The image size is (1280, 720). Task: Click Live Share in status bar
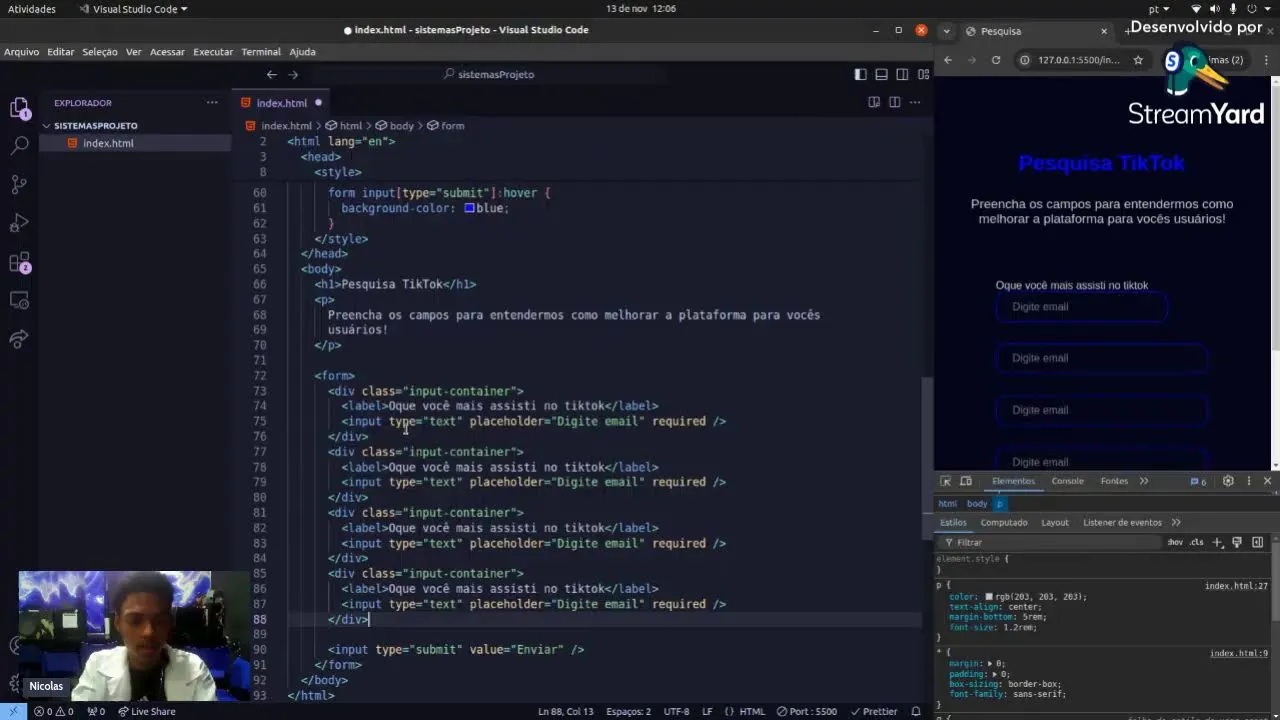(146, 711)
